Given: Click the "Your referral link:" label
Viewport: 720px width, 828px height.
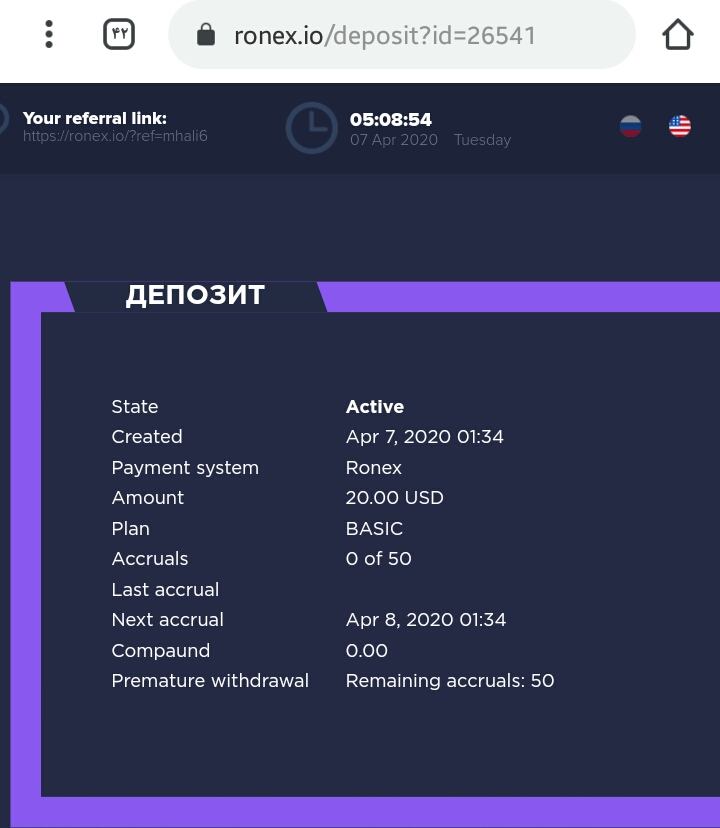Looking at the screenshot, I should 95,118.
